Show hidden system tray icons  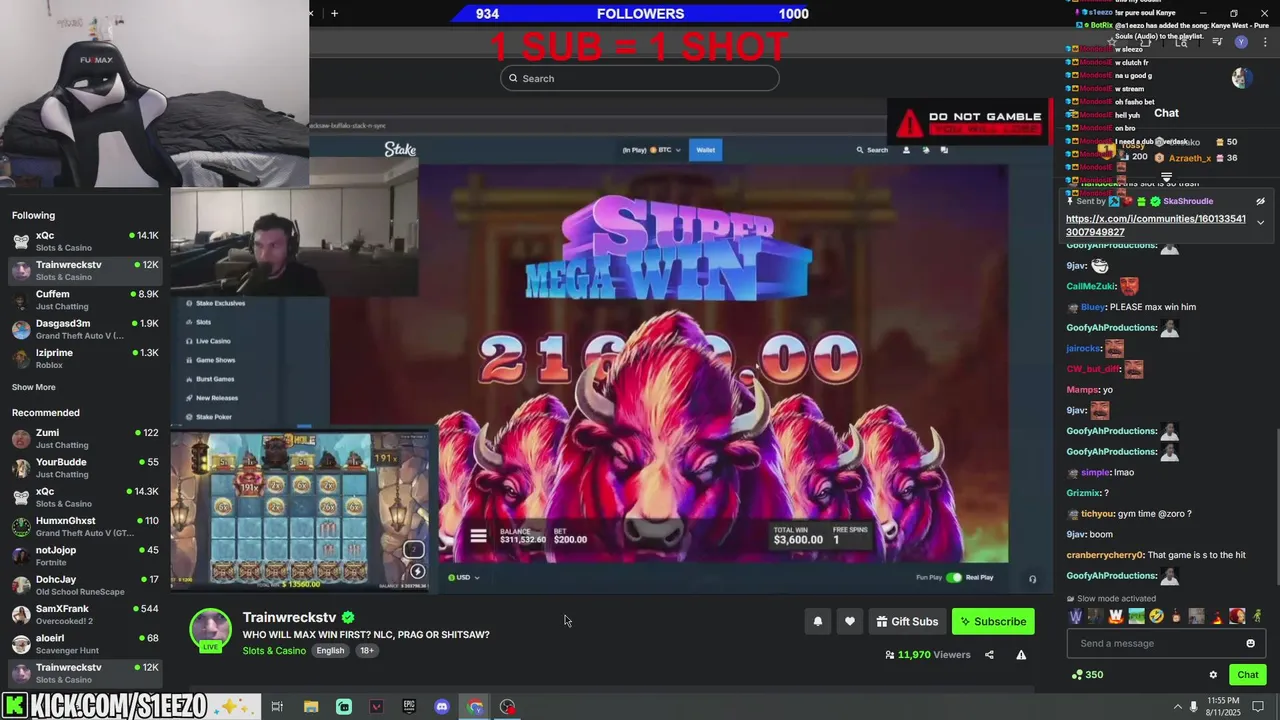(x=1177, y=707)
